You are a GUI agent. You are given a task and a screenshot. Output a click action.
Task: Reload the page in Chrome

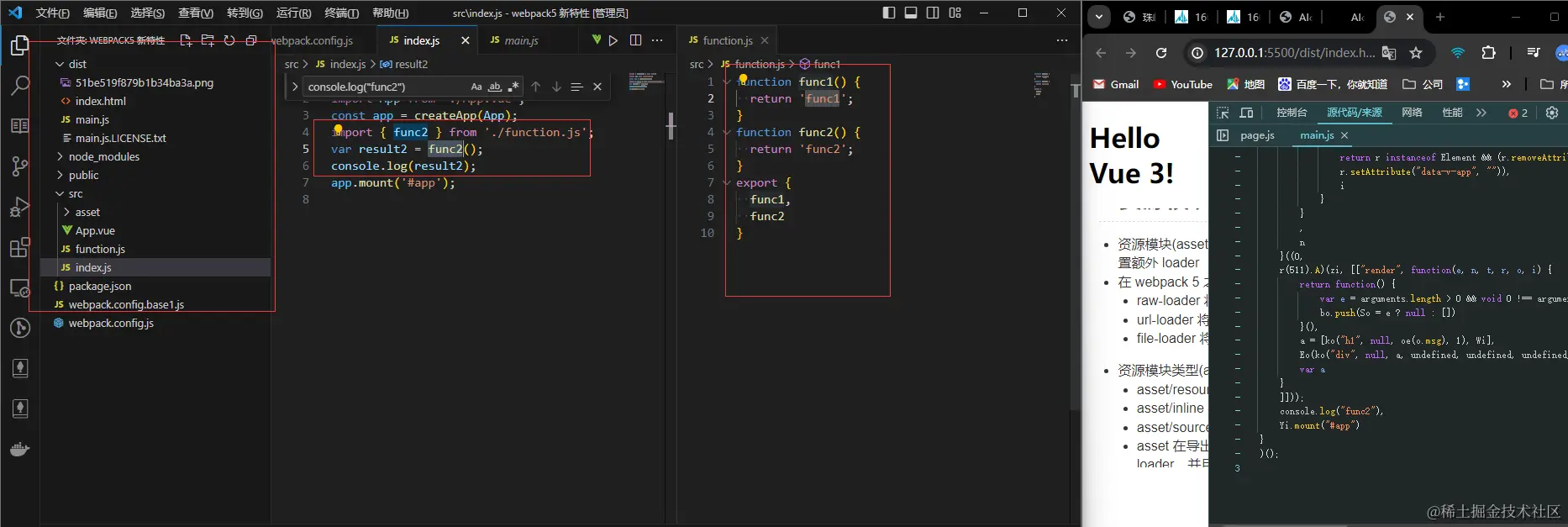1161,53
